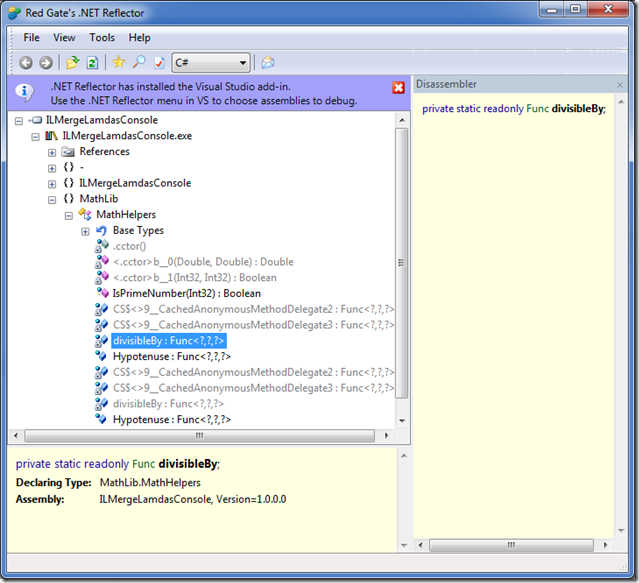This screenshot has height=583, width=639.
Task: Click the checkmark Options toolbar icon
Action: [159, 63]
